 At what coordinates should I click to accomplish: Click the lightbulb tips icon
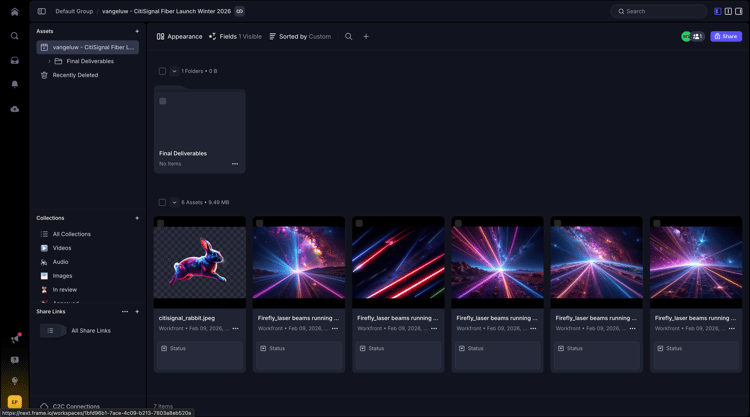click(15, 381)
